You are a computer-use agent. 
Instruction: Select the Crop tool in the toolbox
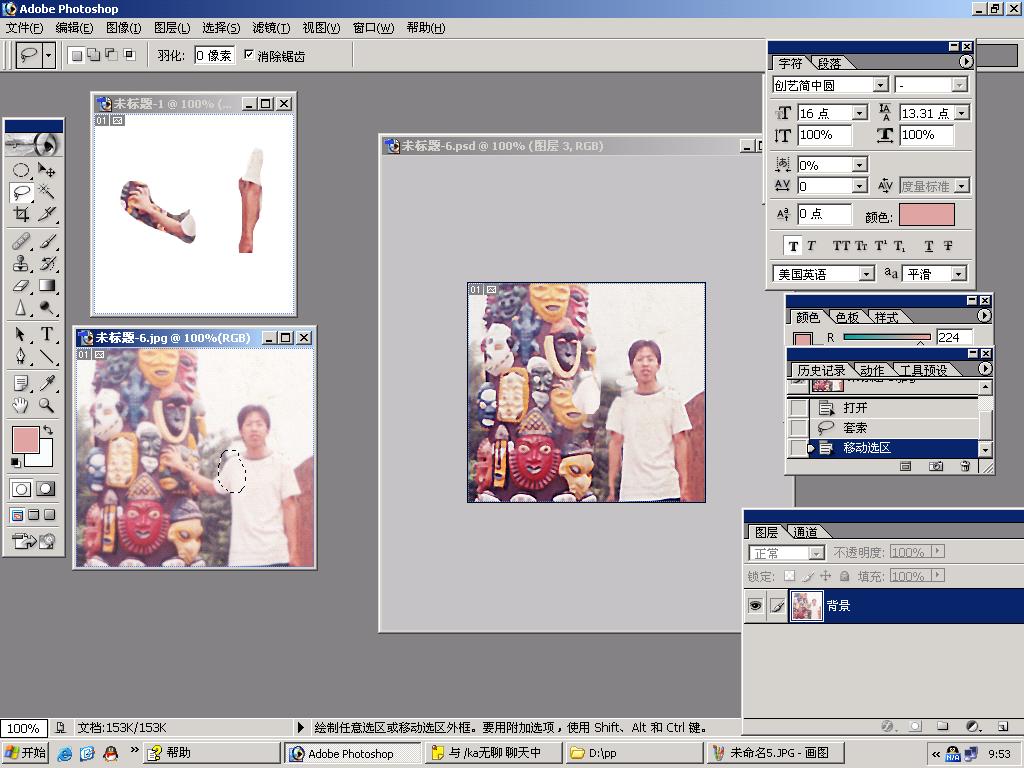pyautogui.click(x=20, y=214)
